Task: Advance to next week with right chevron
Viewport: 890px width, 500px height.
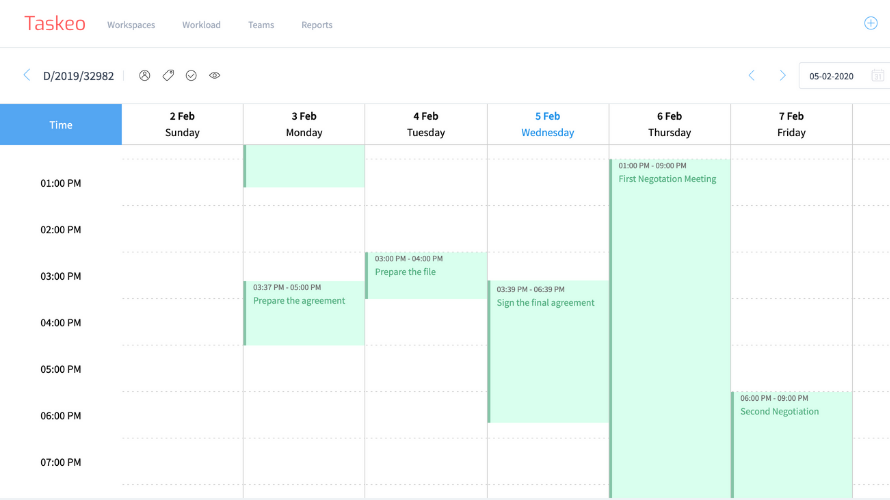Action: [783, 76]
